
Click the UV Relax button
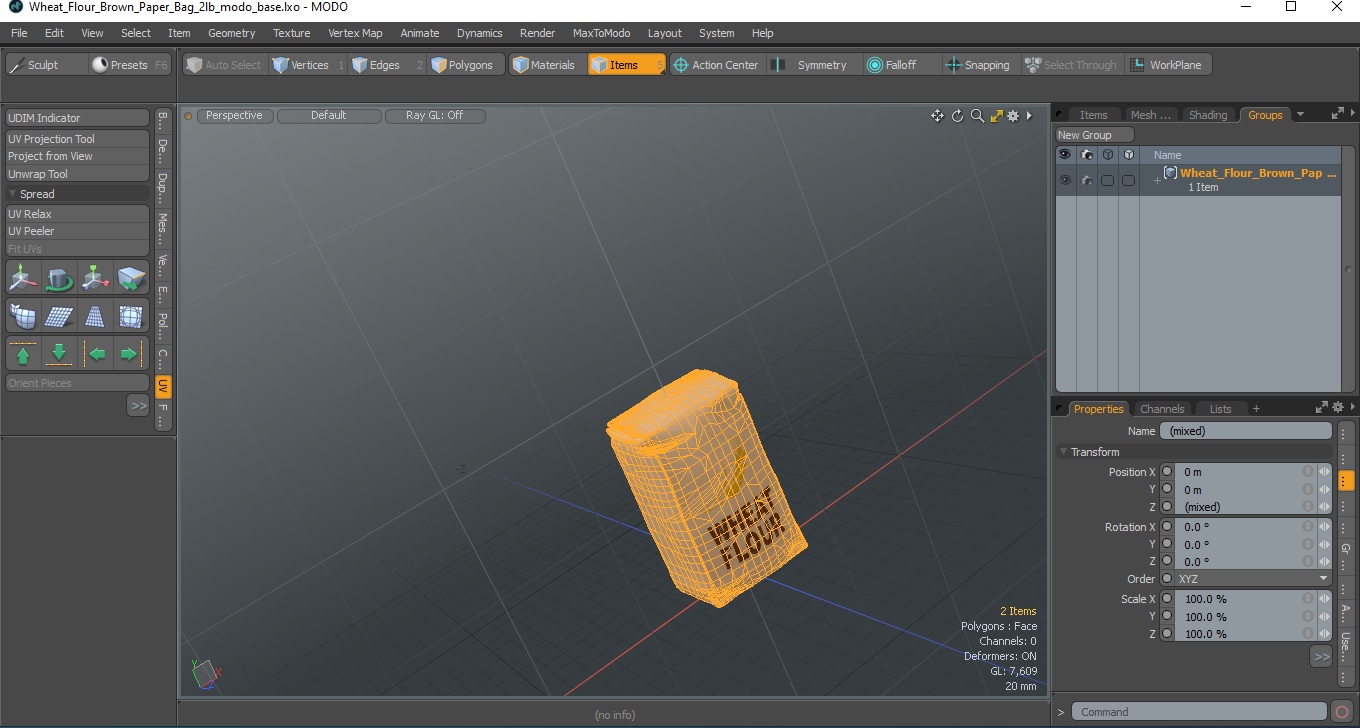[x=78, y=214]
